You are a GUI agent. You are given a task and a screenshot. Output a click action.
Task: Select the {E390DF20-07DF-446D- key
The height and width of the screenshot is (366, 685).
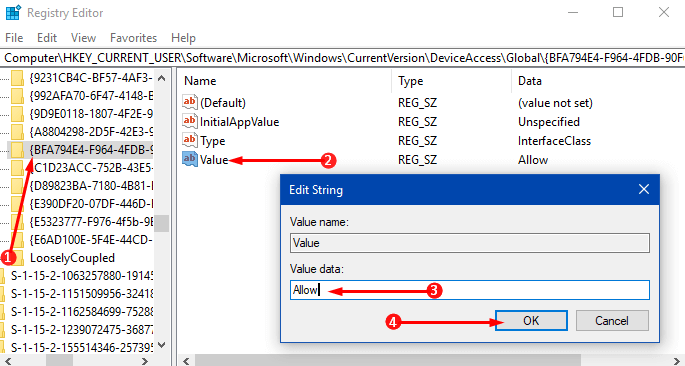click(x=91, y=204)
